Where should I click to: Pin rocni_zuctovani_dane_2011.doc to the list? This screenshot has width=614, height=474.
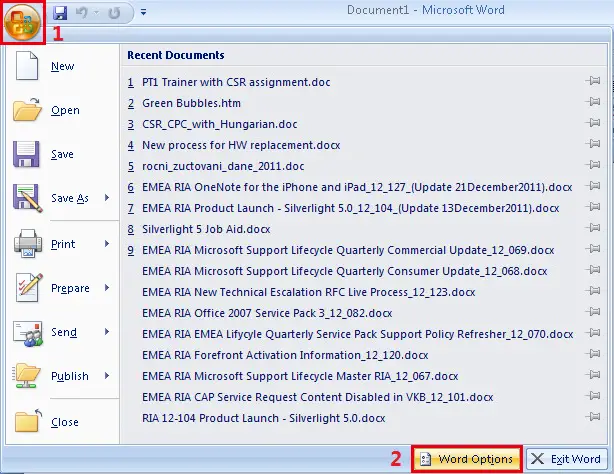click(593, 165)
